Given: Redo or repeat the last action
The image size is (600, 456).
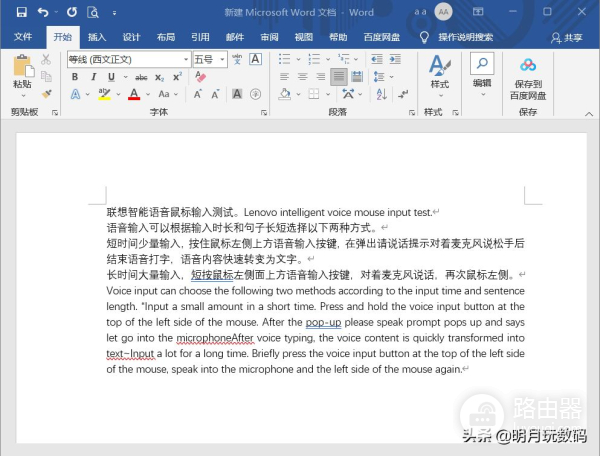Looking at the screenshot, I should tap(72, 12).
